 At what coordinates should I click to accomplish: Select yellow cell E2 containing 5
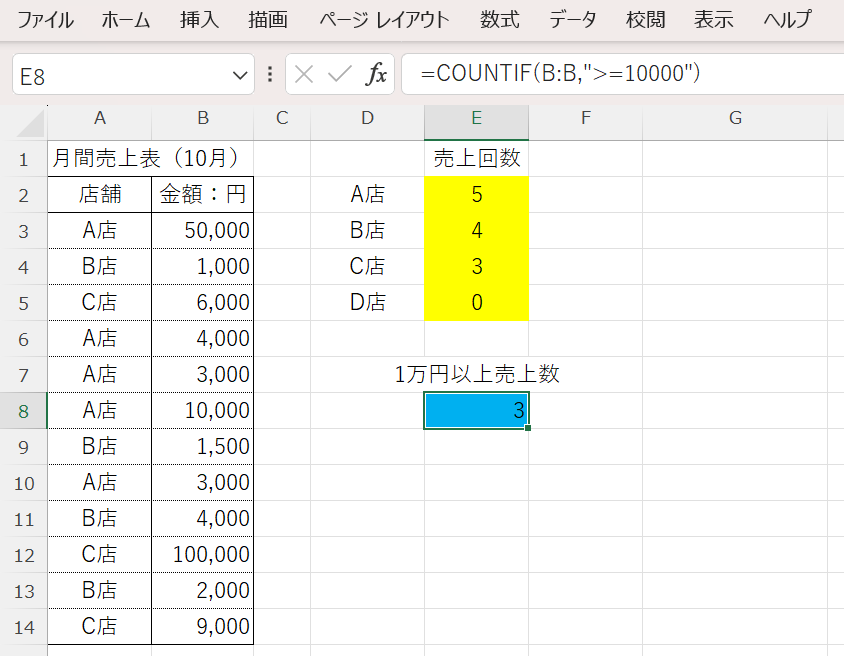coord(476,194)
